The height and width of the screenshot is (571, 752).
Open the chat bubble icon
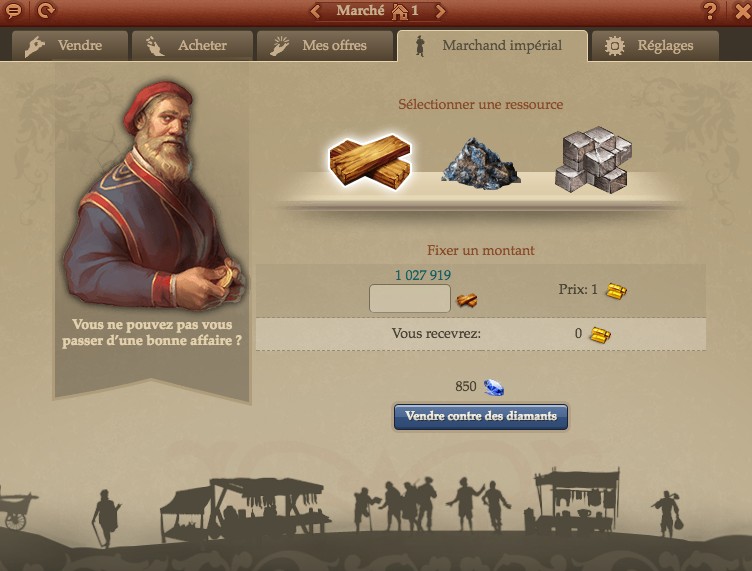pyautogui.click(x=12, y=10)
